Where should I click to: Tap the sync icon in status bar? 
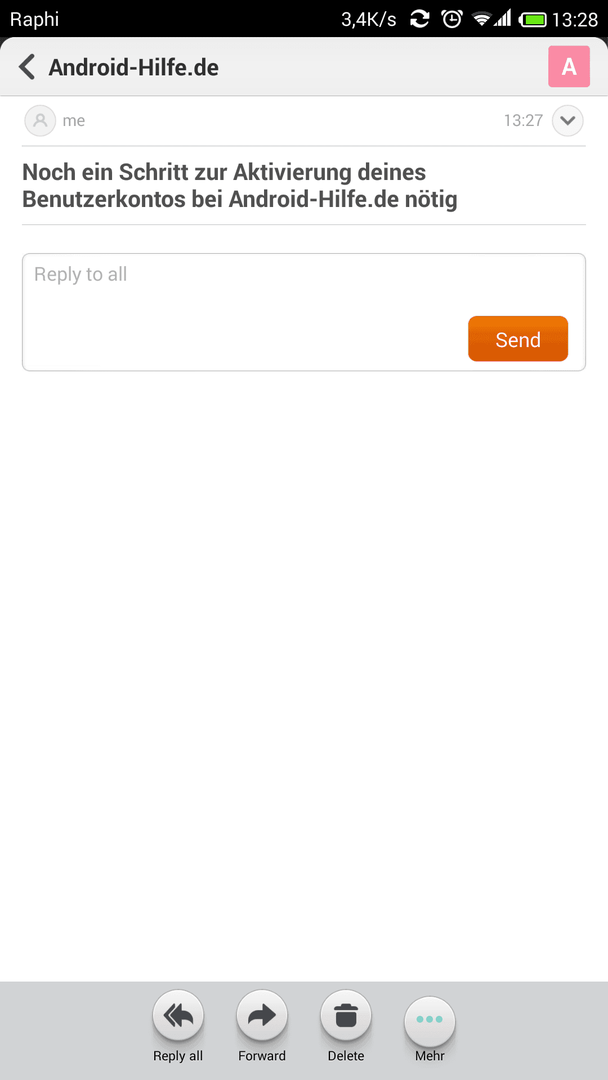420,19
